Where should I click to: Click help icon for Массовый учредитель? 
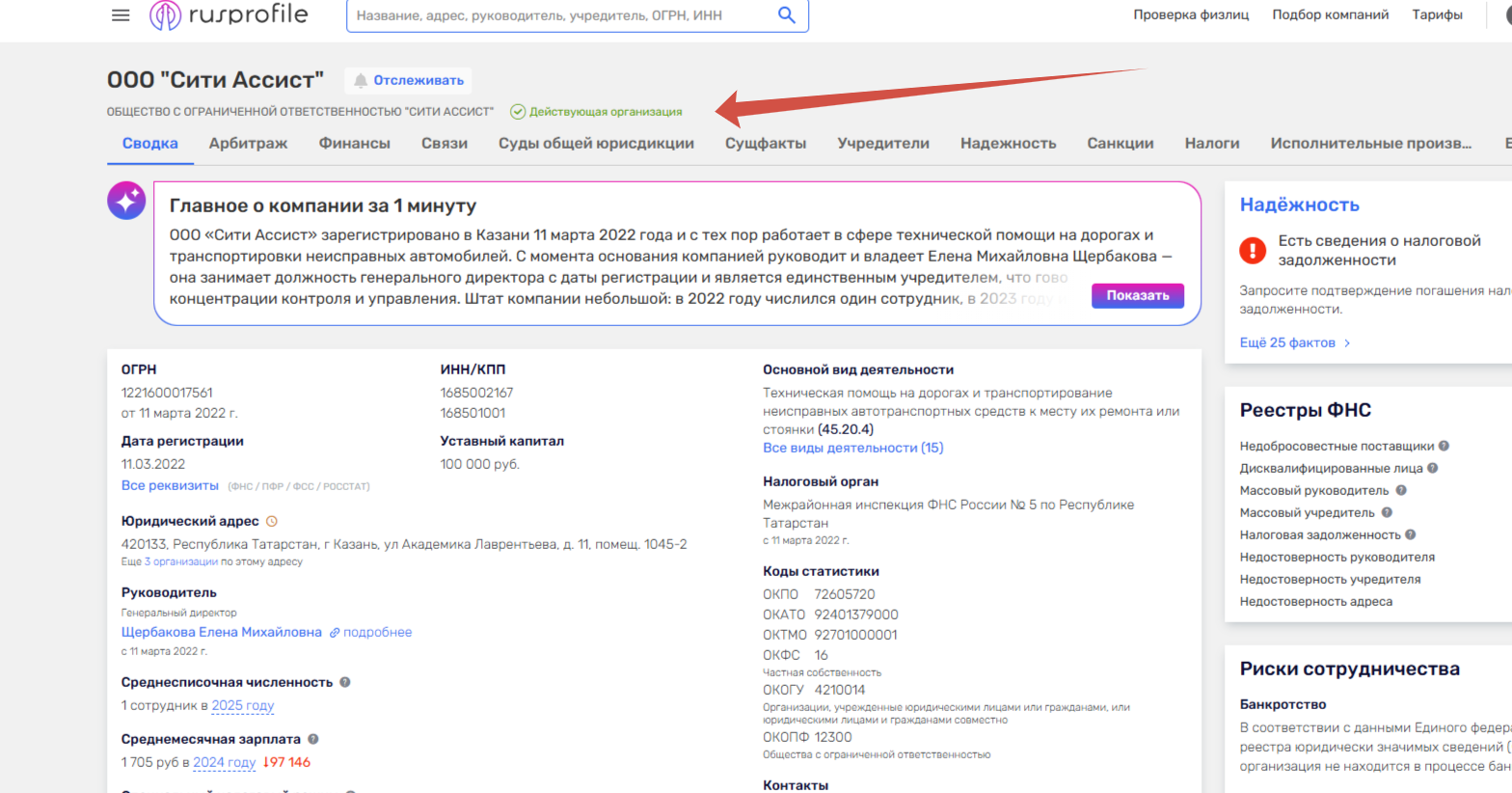[x=1387, y=512]
